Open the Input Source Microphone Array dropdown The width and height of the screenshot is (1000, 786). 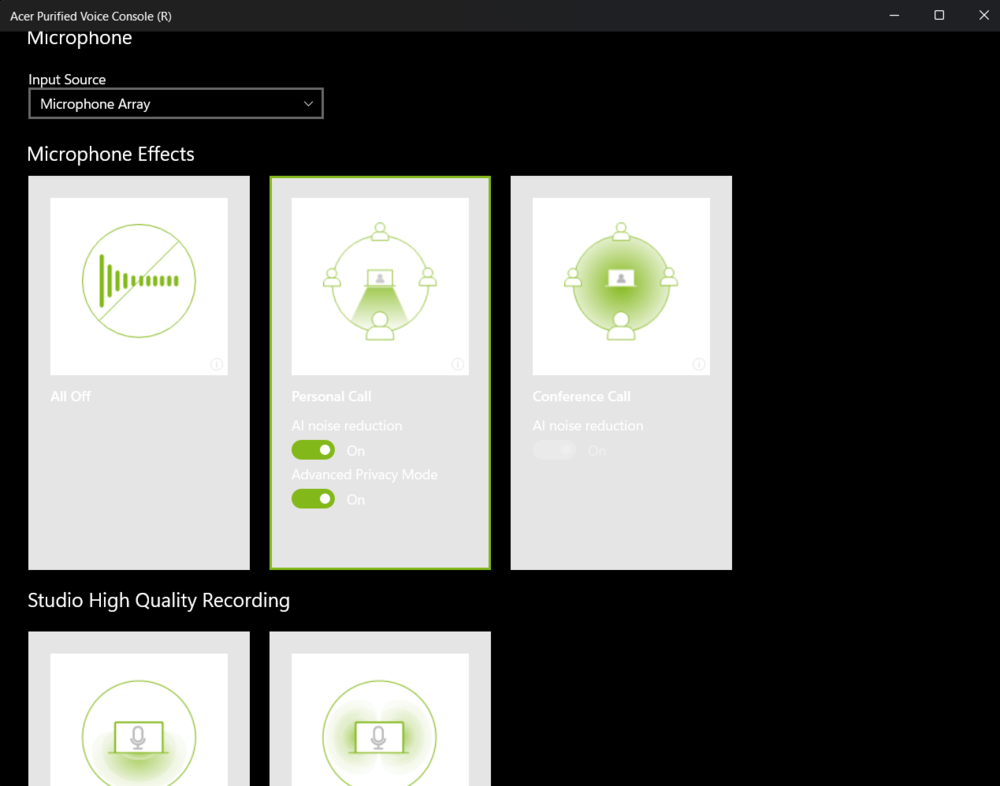coord(176,103)
